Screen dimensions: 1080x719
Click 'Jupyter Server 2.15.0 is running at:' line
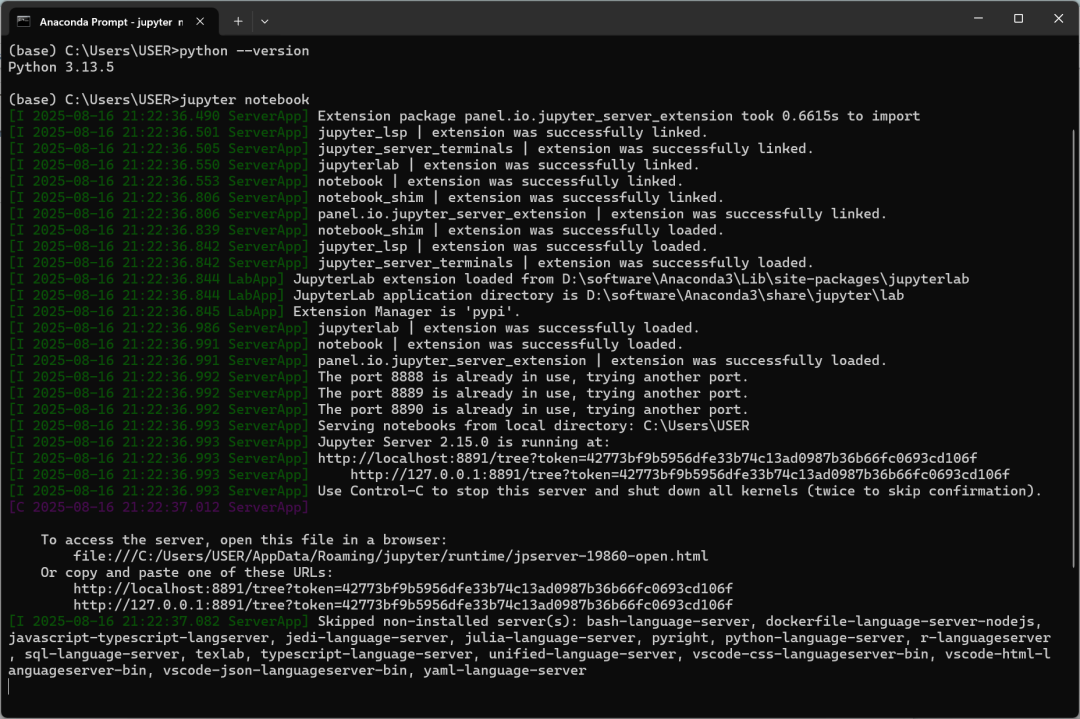coord(464,442)
